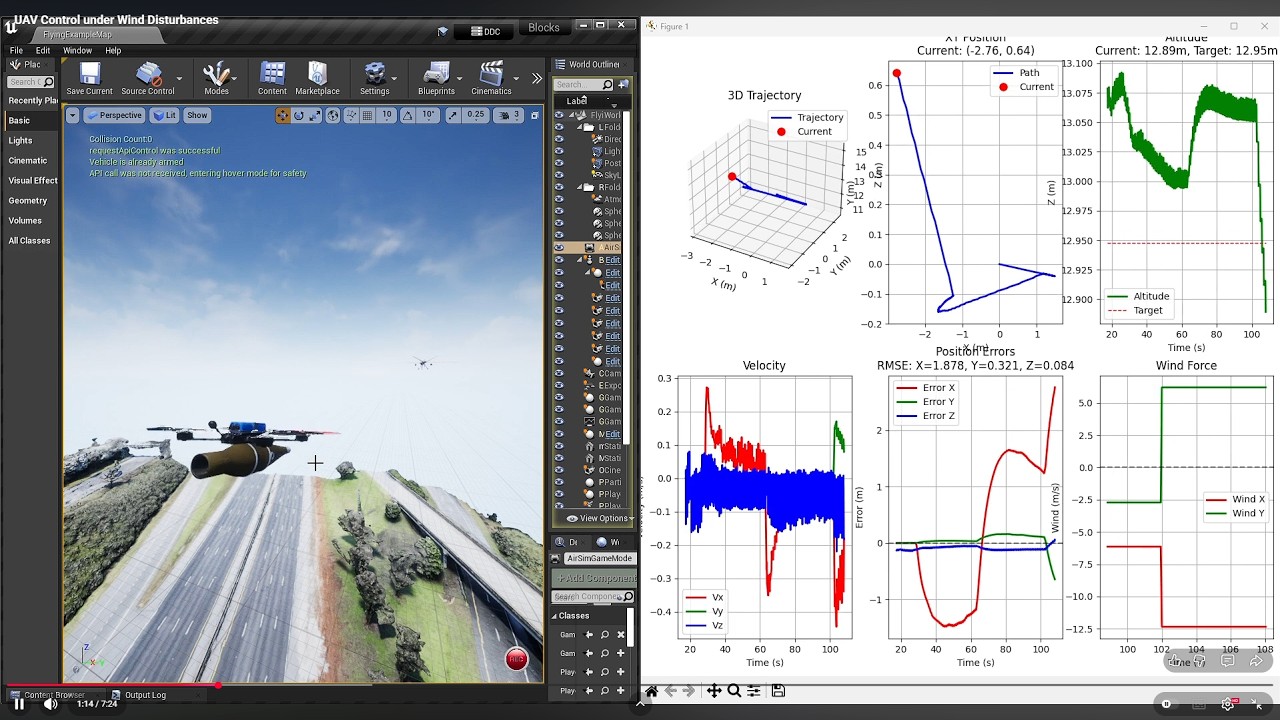
Task: Open the Perspective view mode dropdown
Action: click(x=114, y=115)
